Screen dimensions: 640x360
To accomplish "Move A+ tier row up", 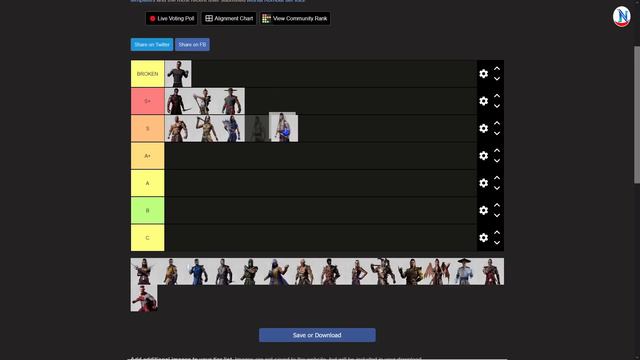I will click(497, 151).
